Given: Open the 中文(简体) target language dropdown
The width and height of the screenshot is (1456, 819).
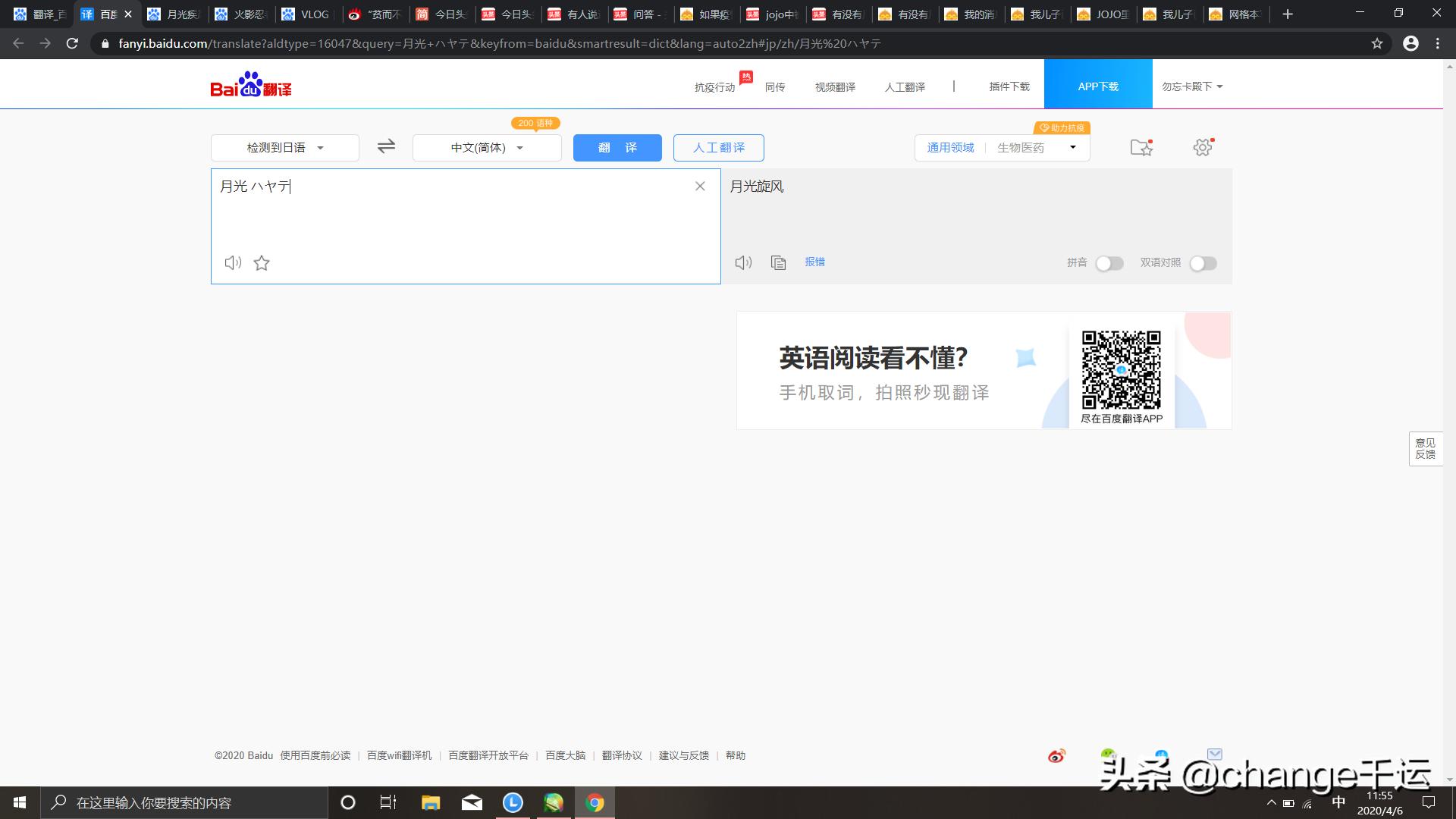Looking at the screenshot, I should point(487,148).
